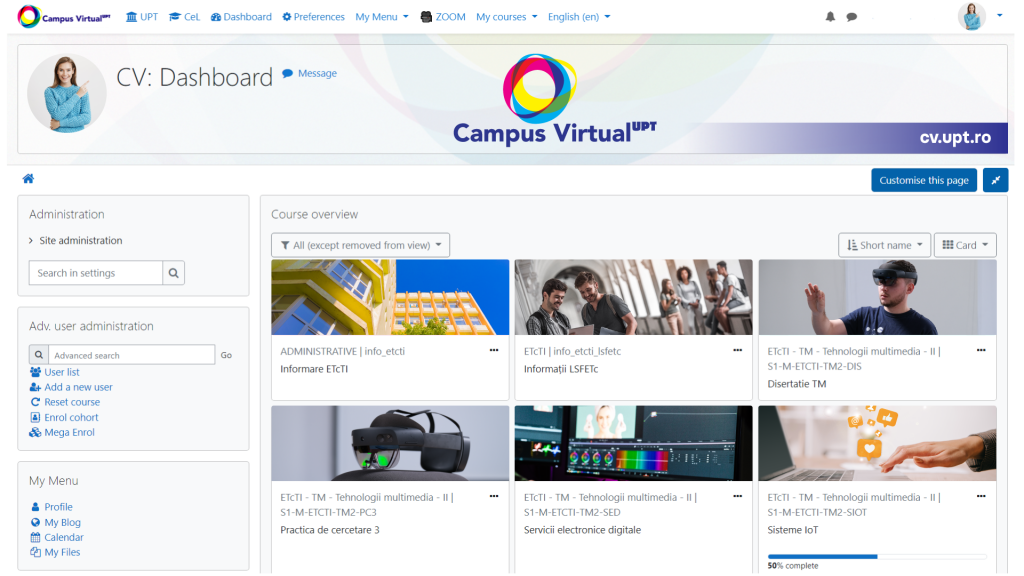Open notifications bell icon
1024x576 pixels.
point(830,17)
